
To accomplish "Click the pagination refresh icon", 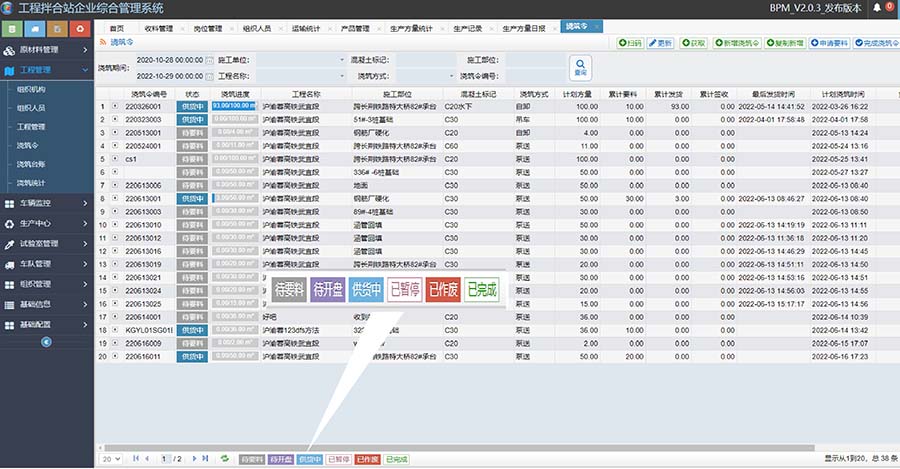I will [x=225, y=458].
